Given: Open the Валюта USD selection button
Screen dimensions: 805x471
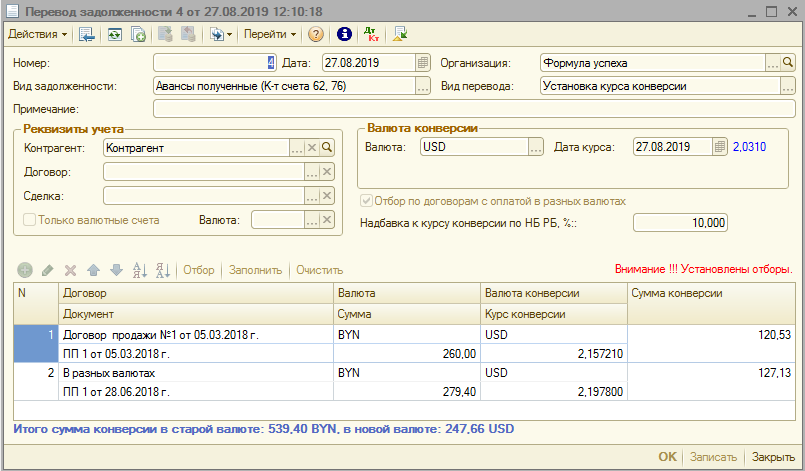Looking at the screenshot, I should 535,147.
